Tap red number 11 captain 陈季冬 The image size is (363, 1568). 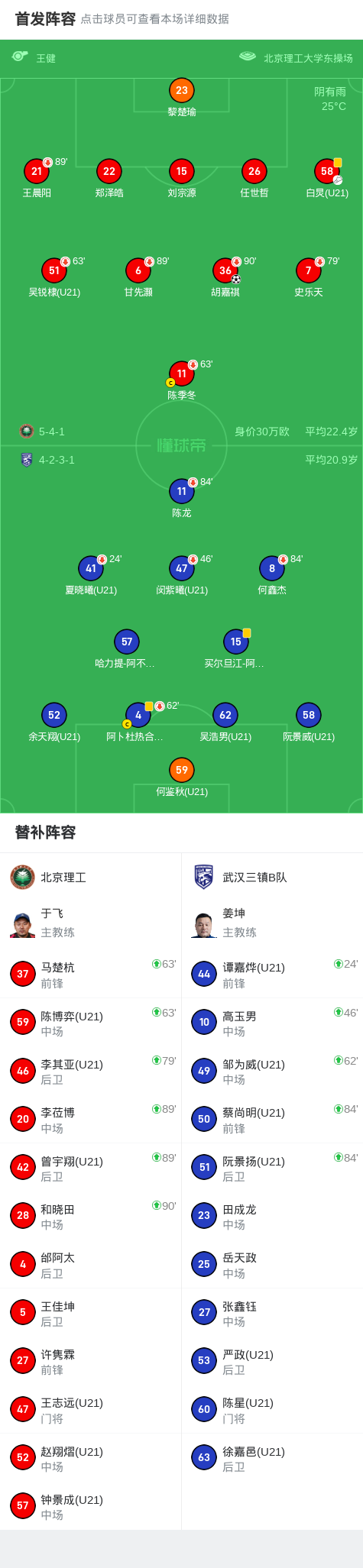182,373
